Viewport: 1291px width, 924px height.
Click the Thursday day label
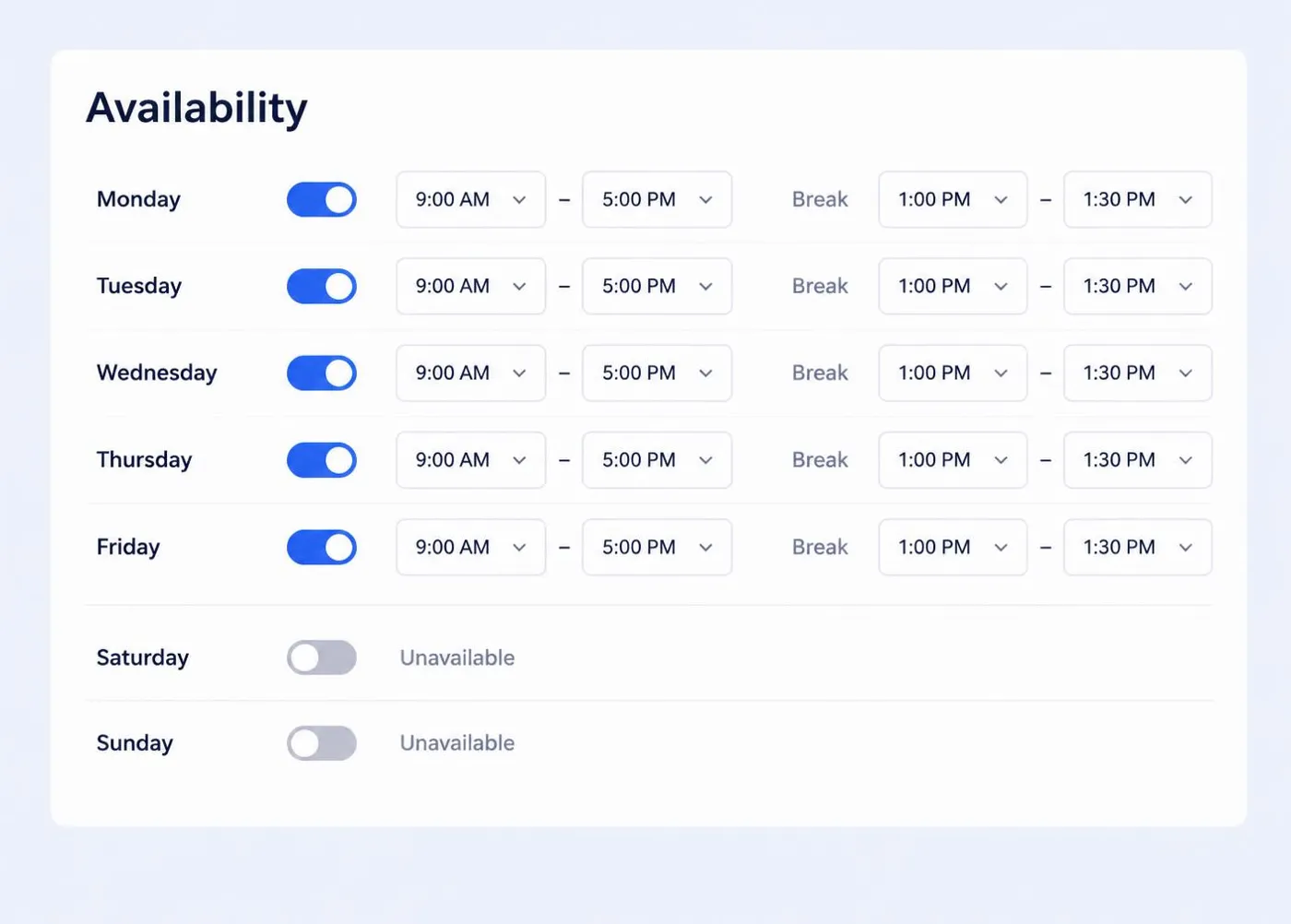(144, 459)
